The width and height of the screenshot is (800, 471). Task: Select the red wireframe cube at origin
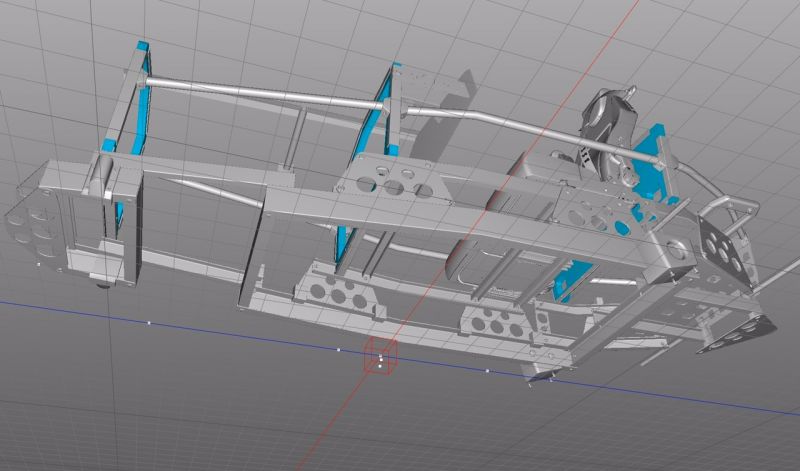[x=381, y=355]
